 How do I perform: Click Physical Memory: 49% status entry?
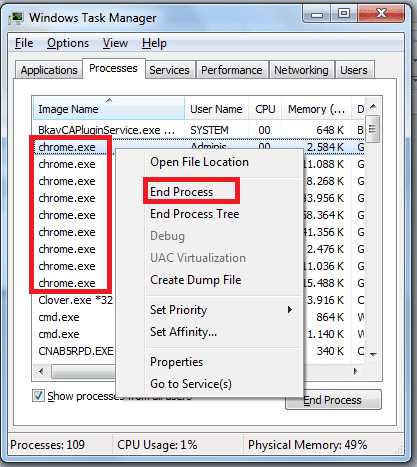coord(308,445)
